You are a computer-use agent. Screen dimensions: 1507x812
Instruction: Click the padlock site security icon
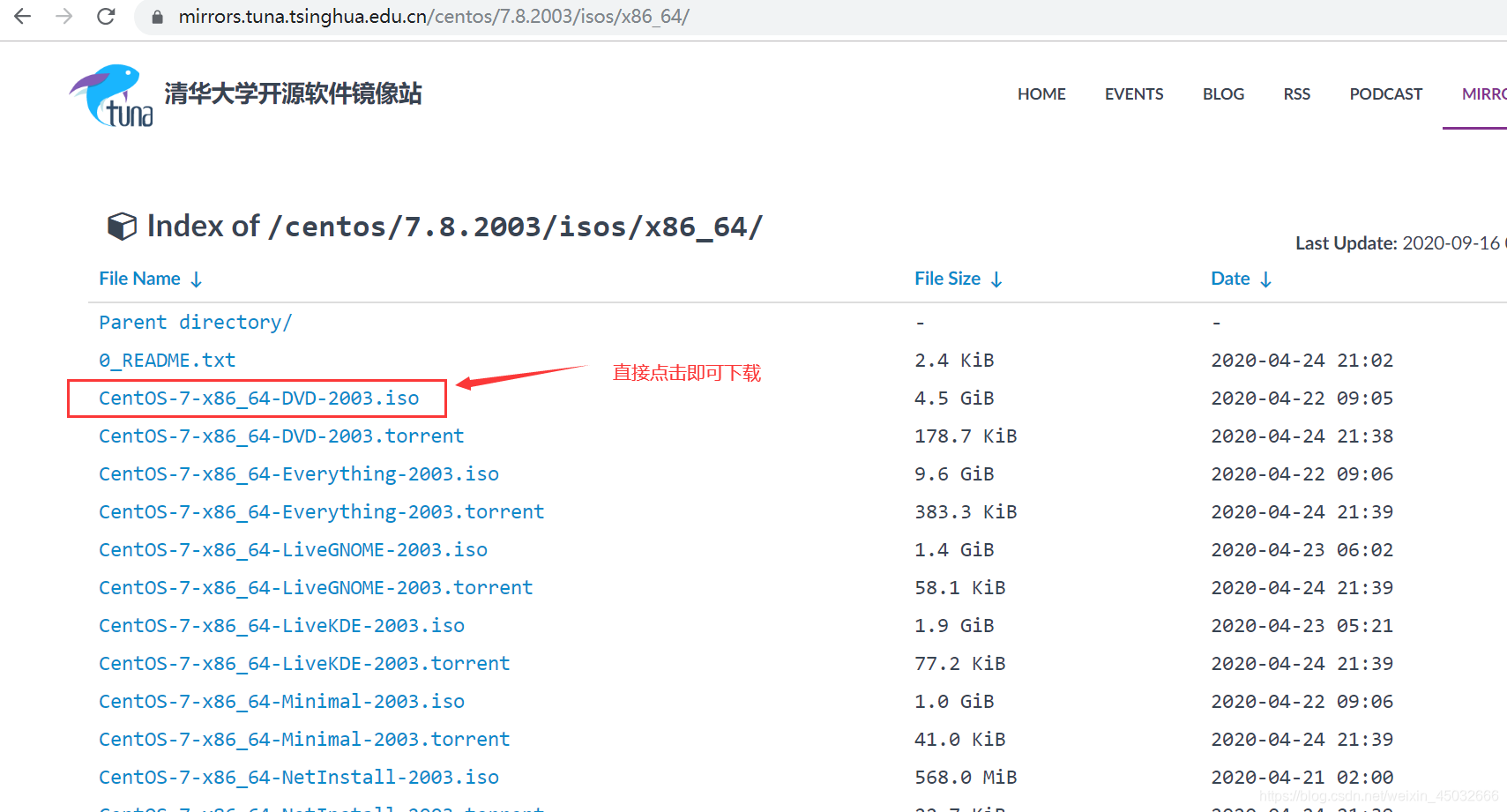coord(157,17)
